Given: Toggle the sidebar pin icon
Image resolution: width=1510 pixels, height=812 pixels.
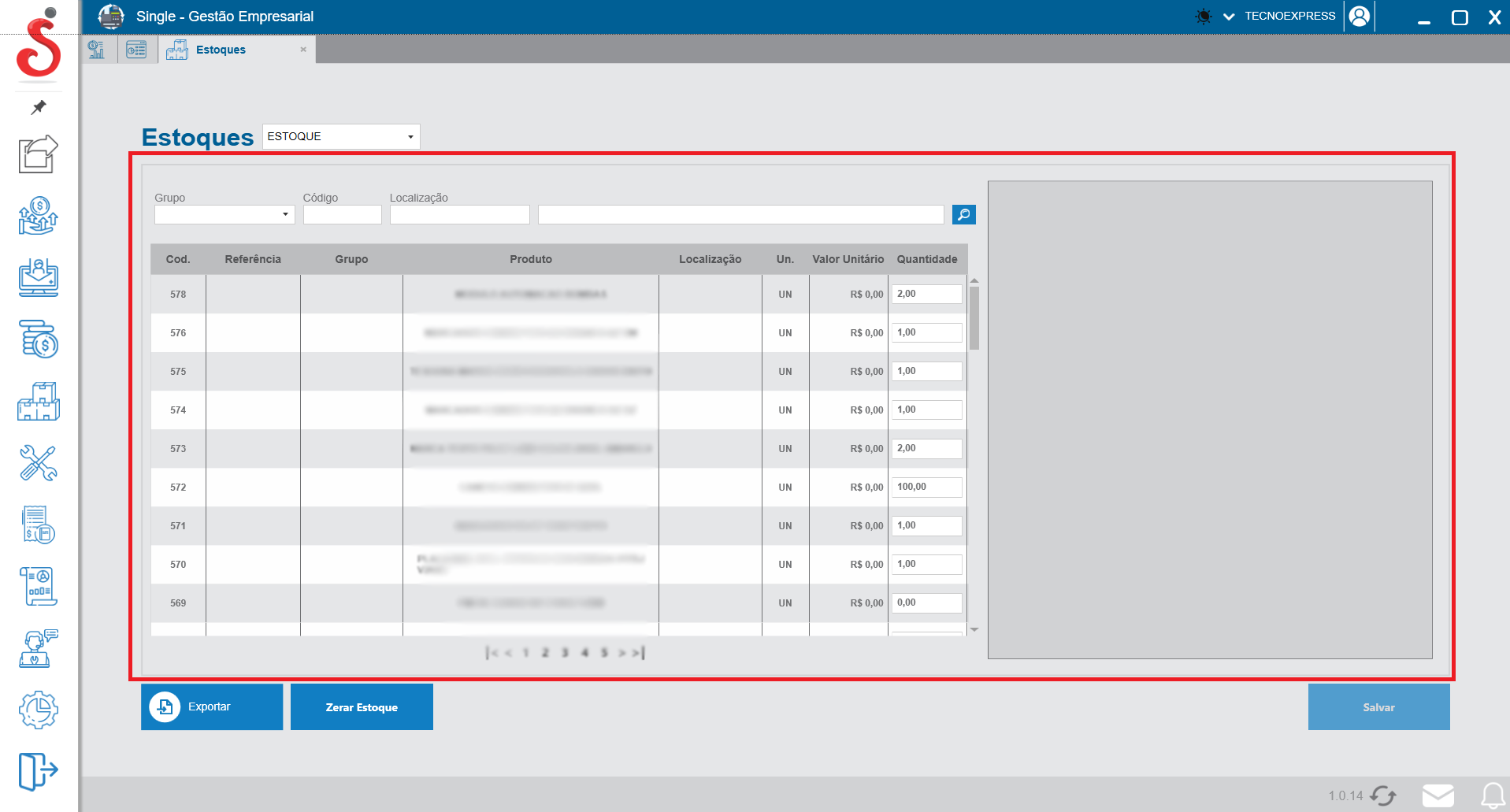Looking at the screenshot, I should click(39, 107).
